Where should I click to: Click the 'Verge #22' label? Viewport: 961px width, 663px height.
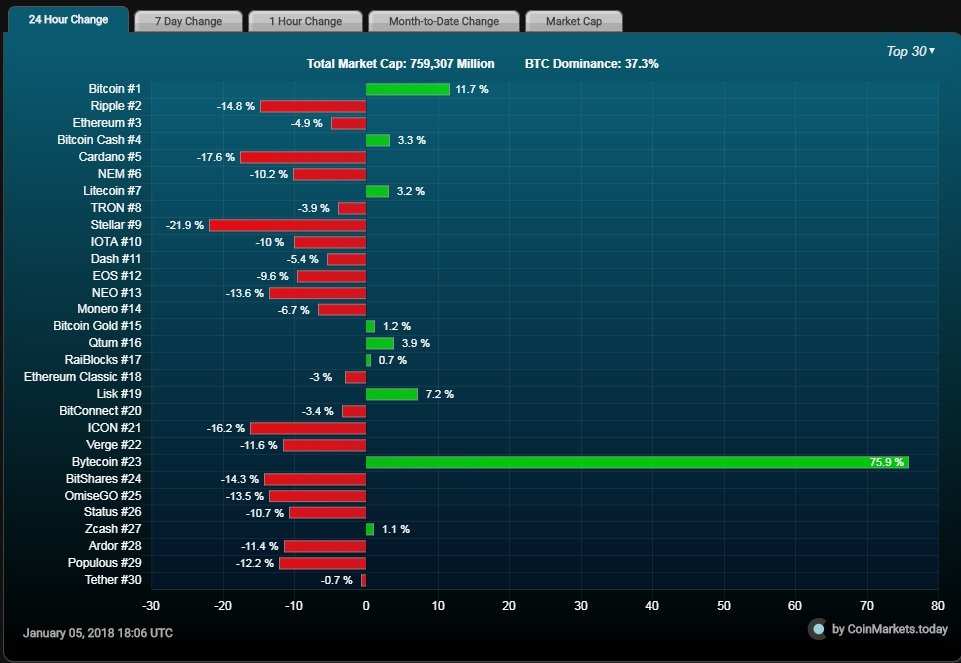click(x=113, y=445)
